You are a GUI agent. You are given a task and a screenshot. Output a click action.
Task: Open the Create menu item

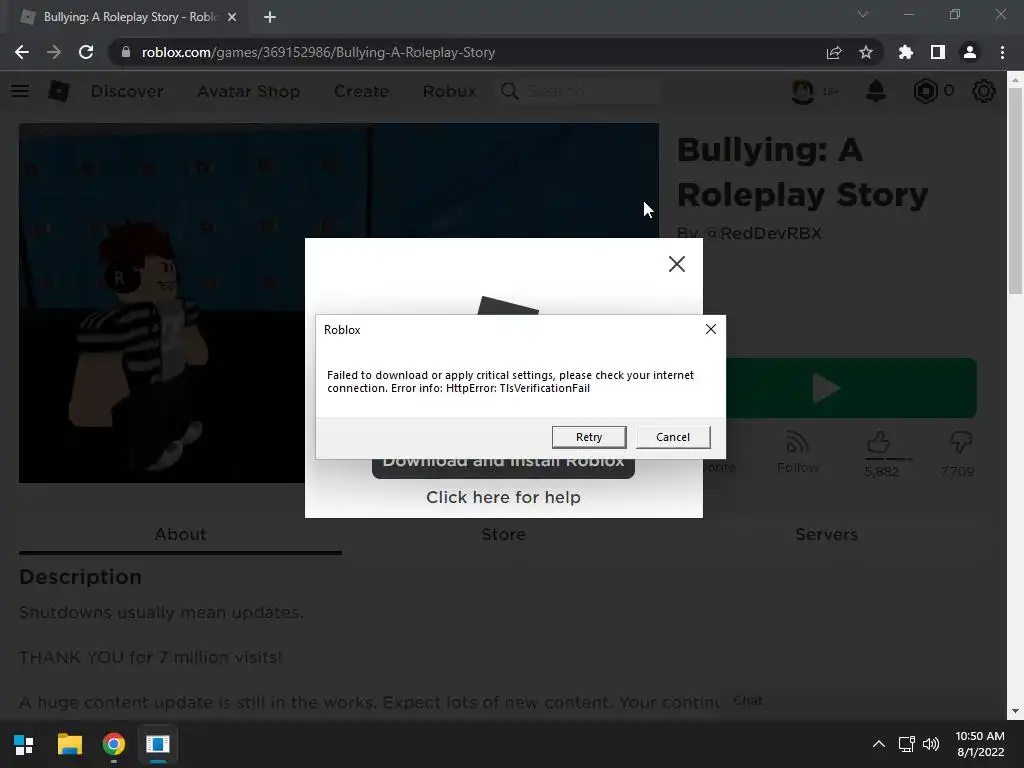click(x=361, y=91)
